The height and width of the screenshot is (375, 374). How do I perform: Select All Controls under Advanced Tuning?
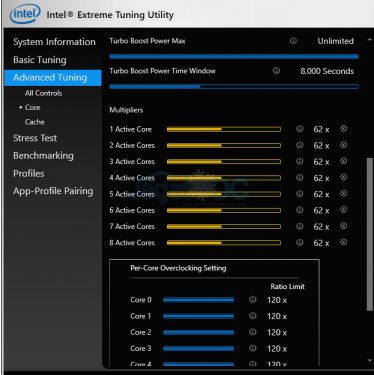(43, 93)
